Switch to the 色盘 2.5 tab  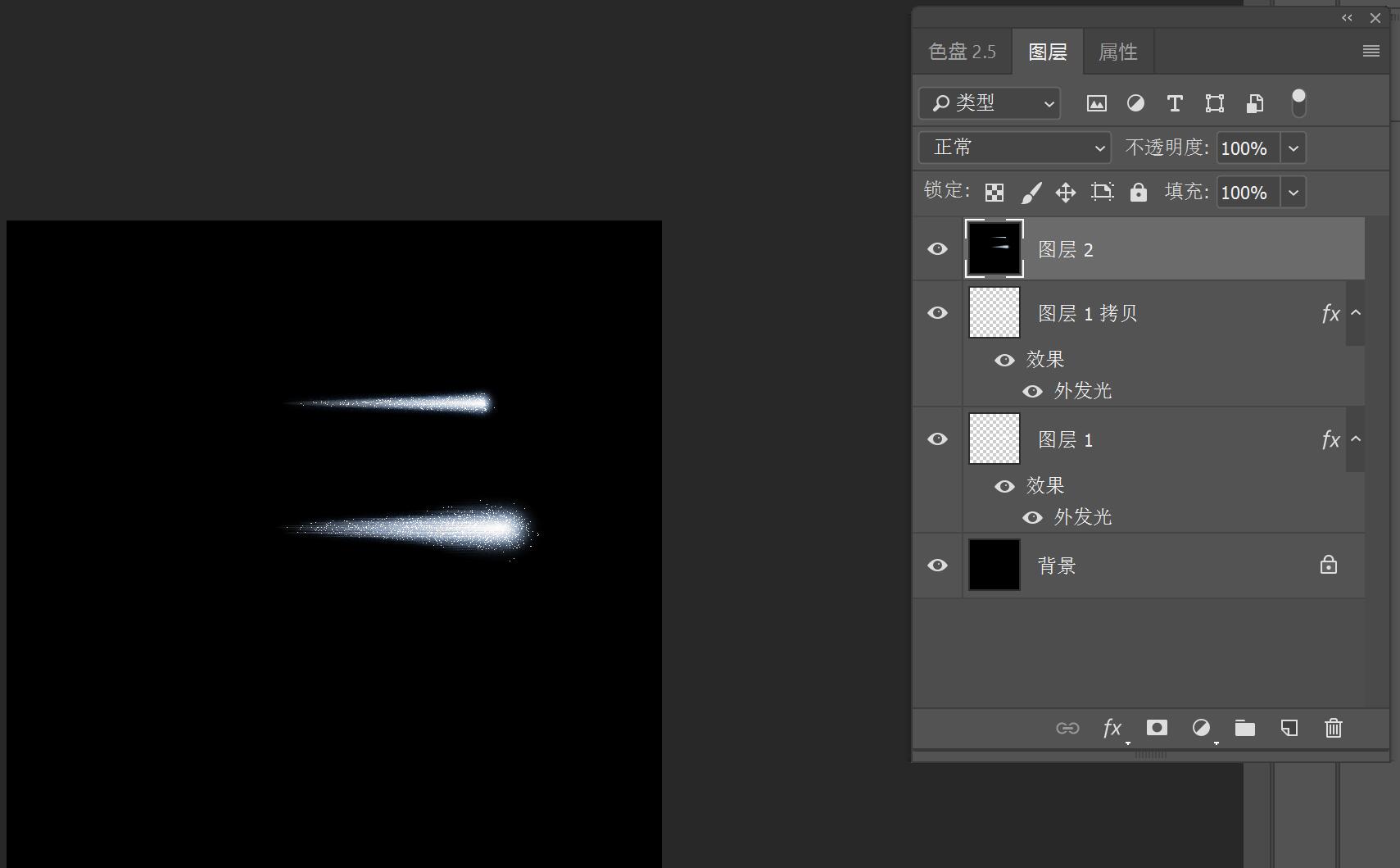[x=962, y=52]
